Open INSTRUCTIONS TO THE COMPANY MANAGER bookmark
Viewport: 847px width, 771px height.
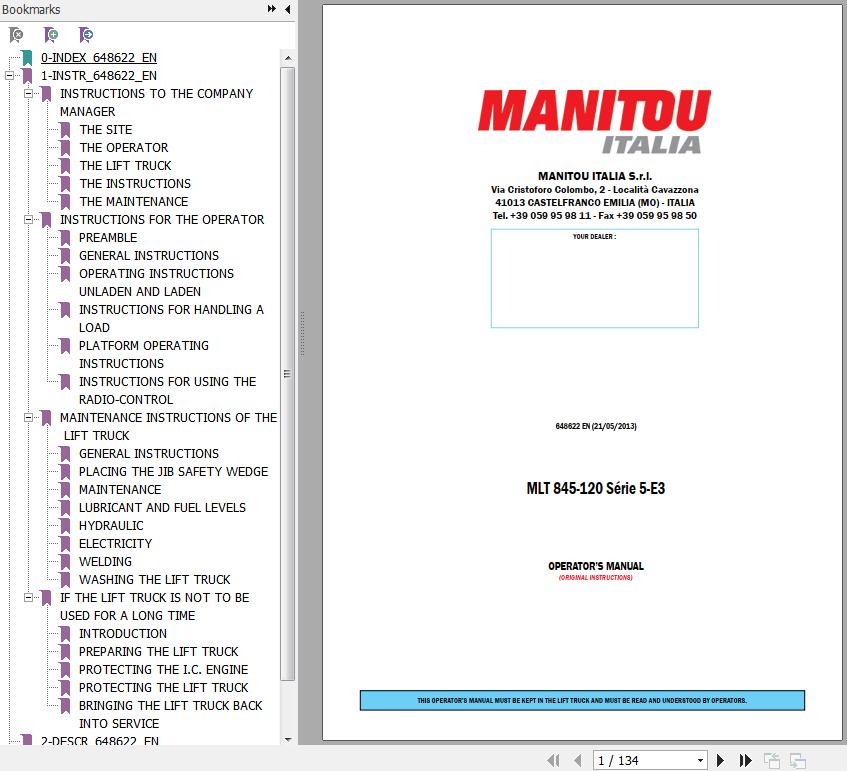[157, 103]
